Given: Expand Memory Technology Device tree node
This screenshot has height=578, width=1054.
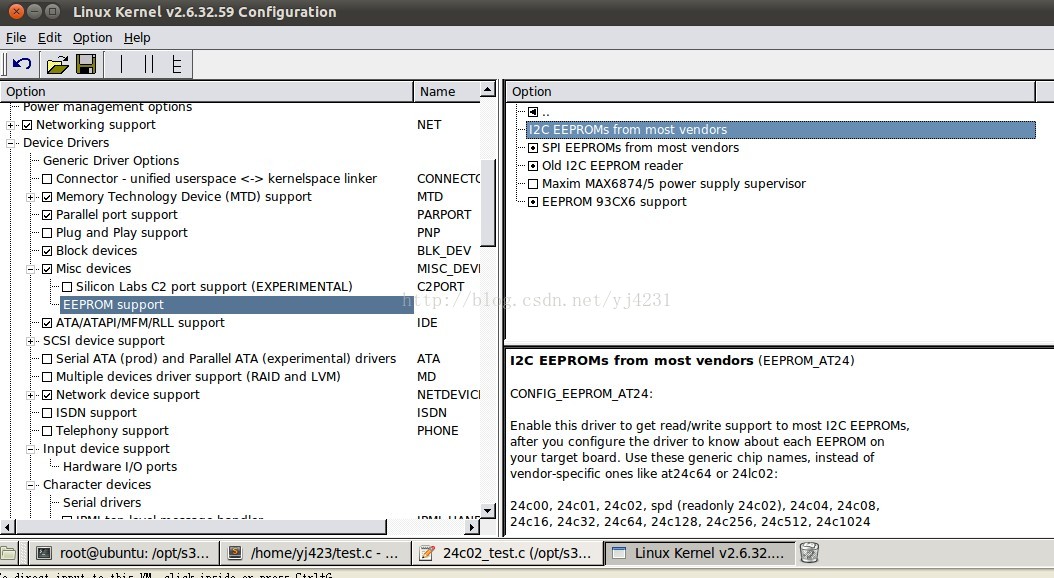Looking at the screenshot, I should (x=30, y=197).
